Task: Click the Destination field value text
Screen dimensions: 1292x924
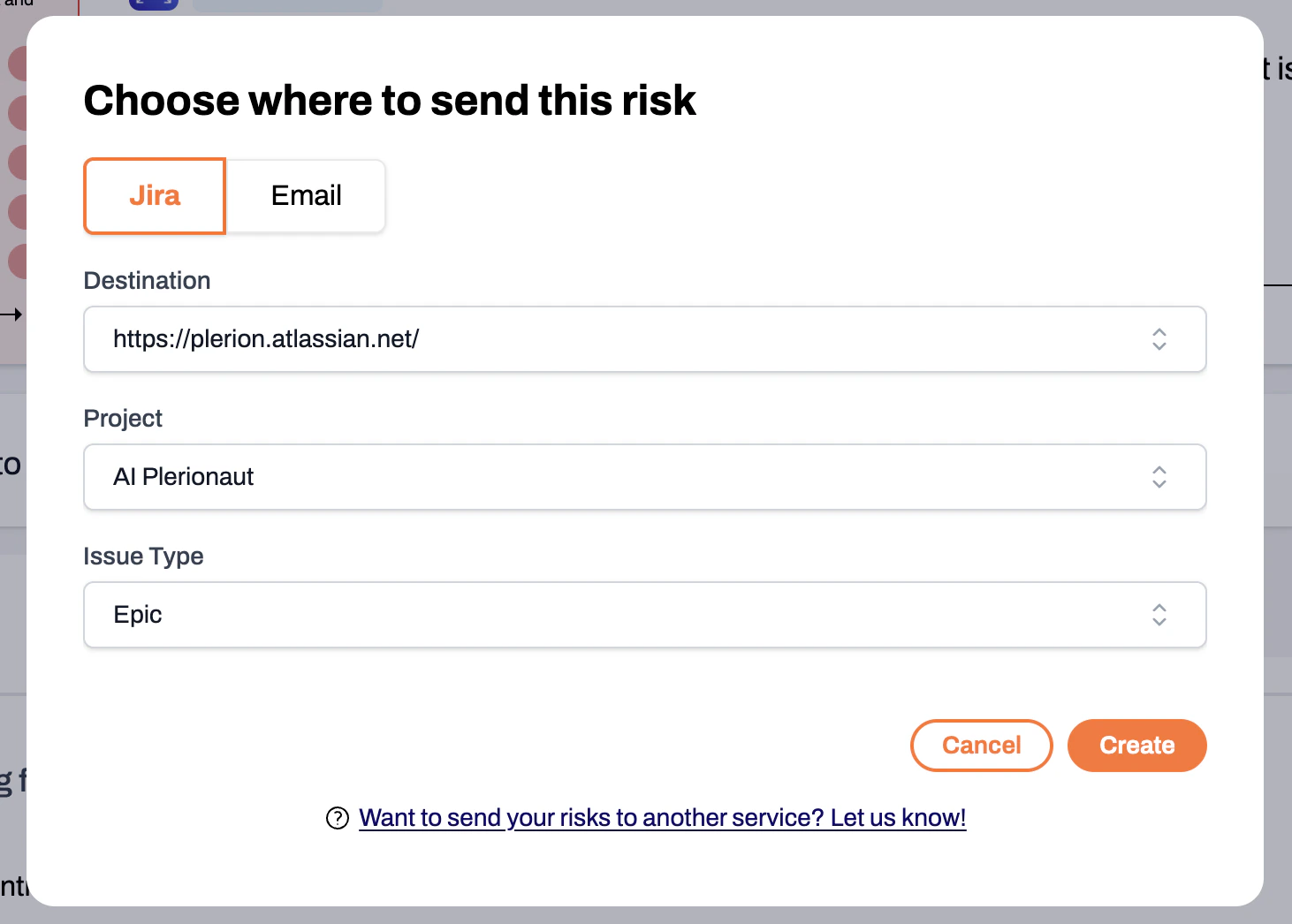Action: click(265, 339)
